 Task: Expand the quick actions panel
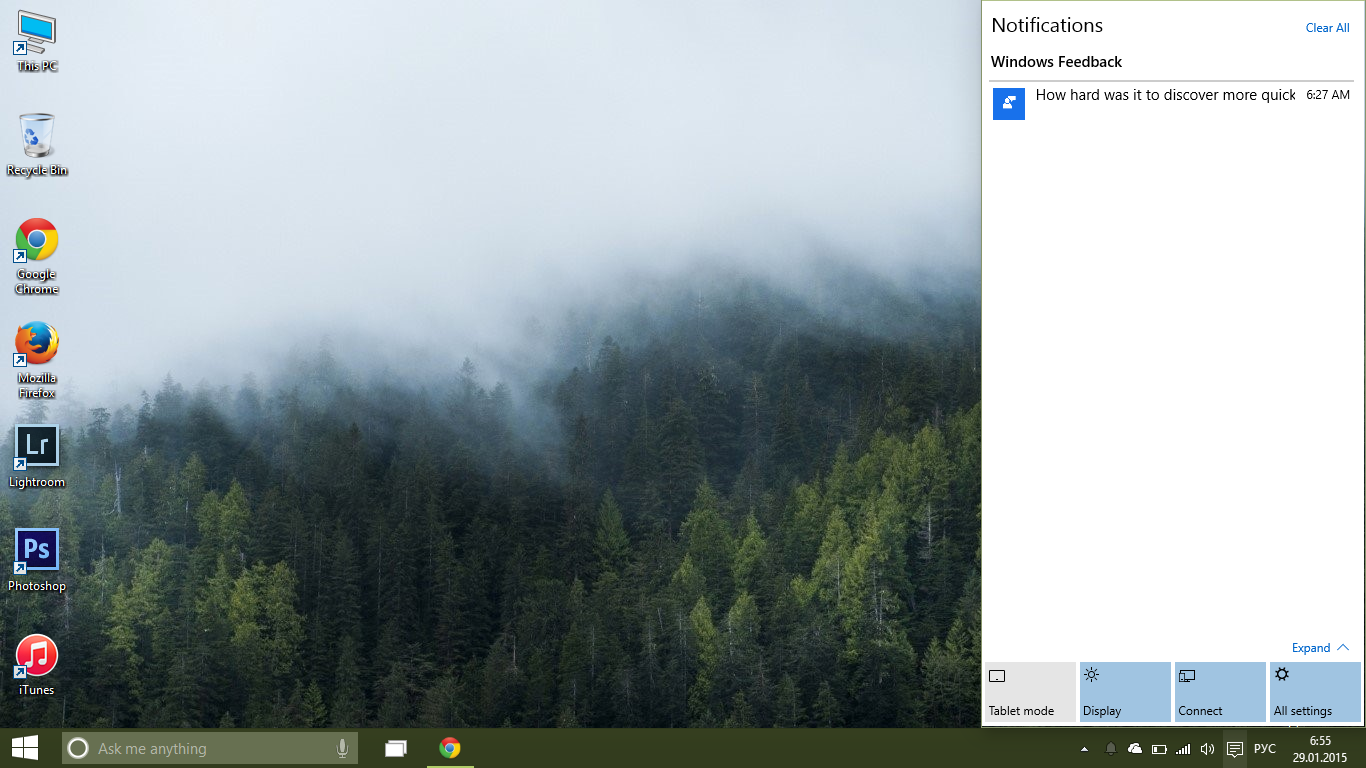tap(1320, 648)
